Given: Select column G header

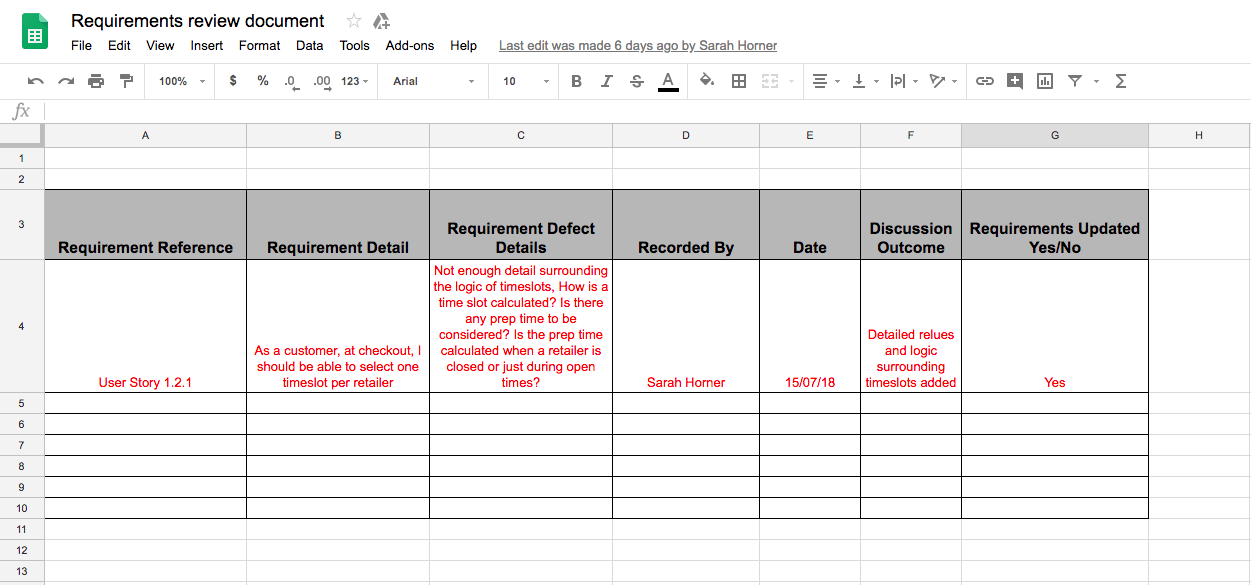Looking at the screenshot, I should (1055, 135).
